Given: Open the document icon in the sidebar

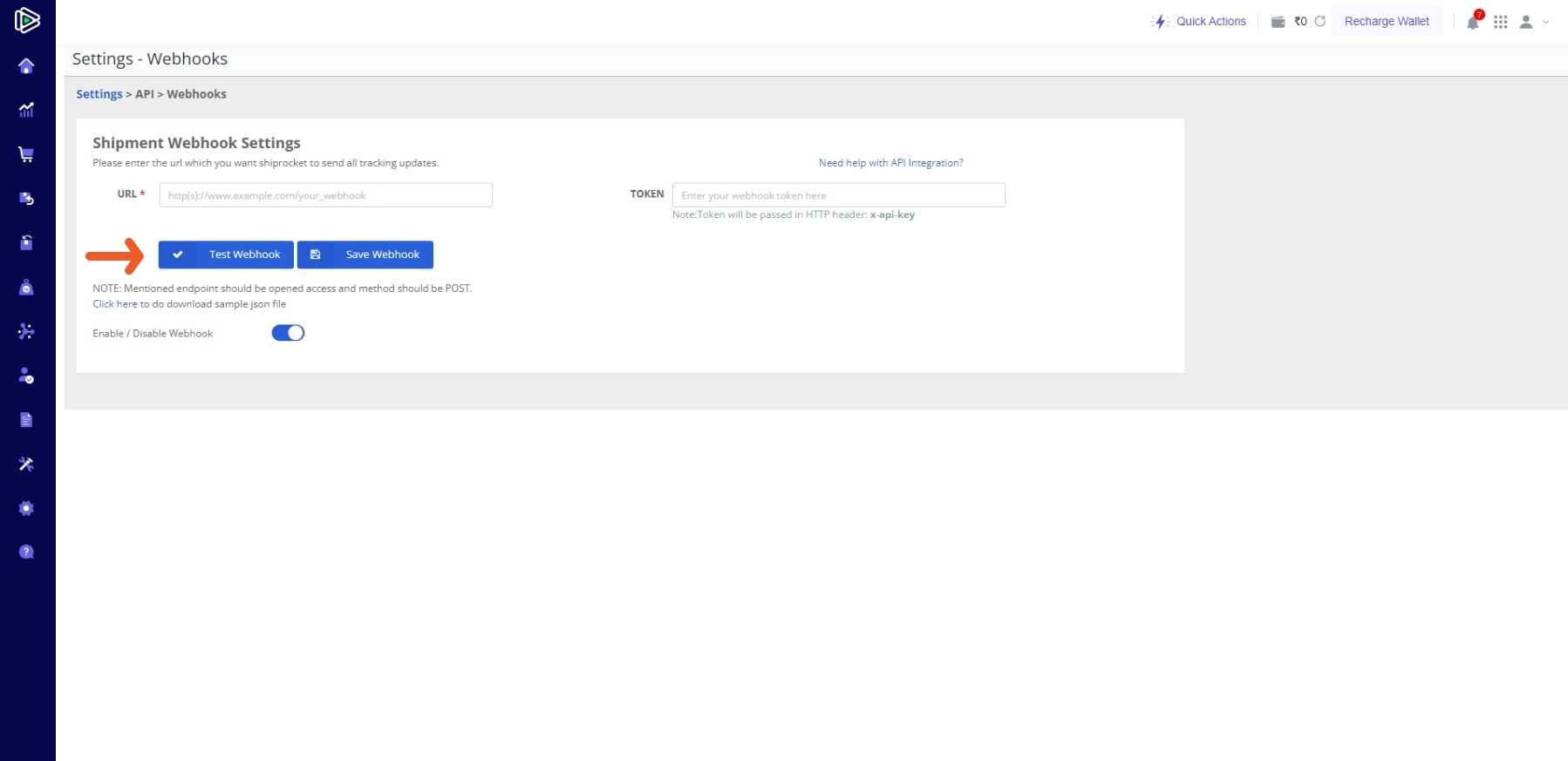Looking at the screenshot, I should tap(27, 420).
